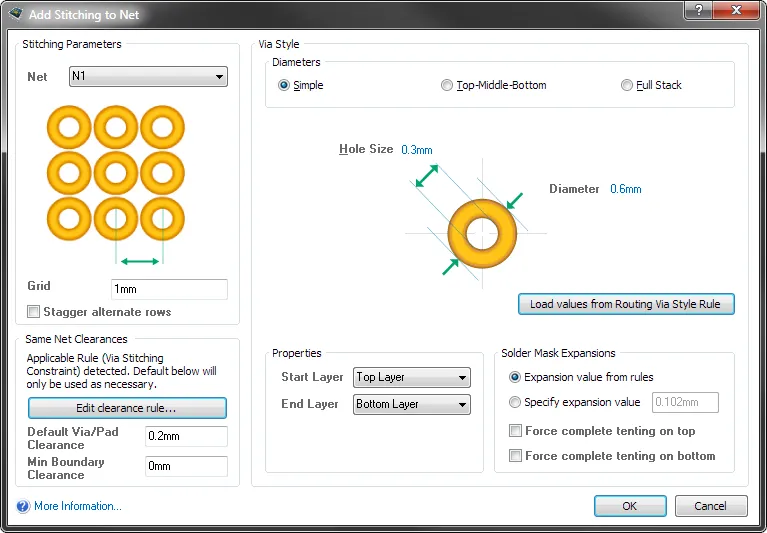Open the Start Layer dropdown
Viewport: 767px width, 533px height.
pyautogui.click(x=412, y=378)
